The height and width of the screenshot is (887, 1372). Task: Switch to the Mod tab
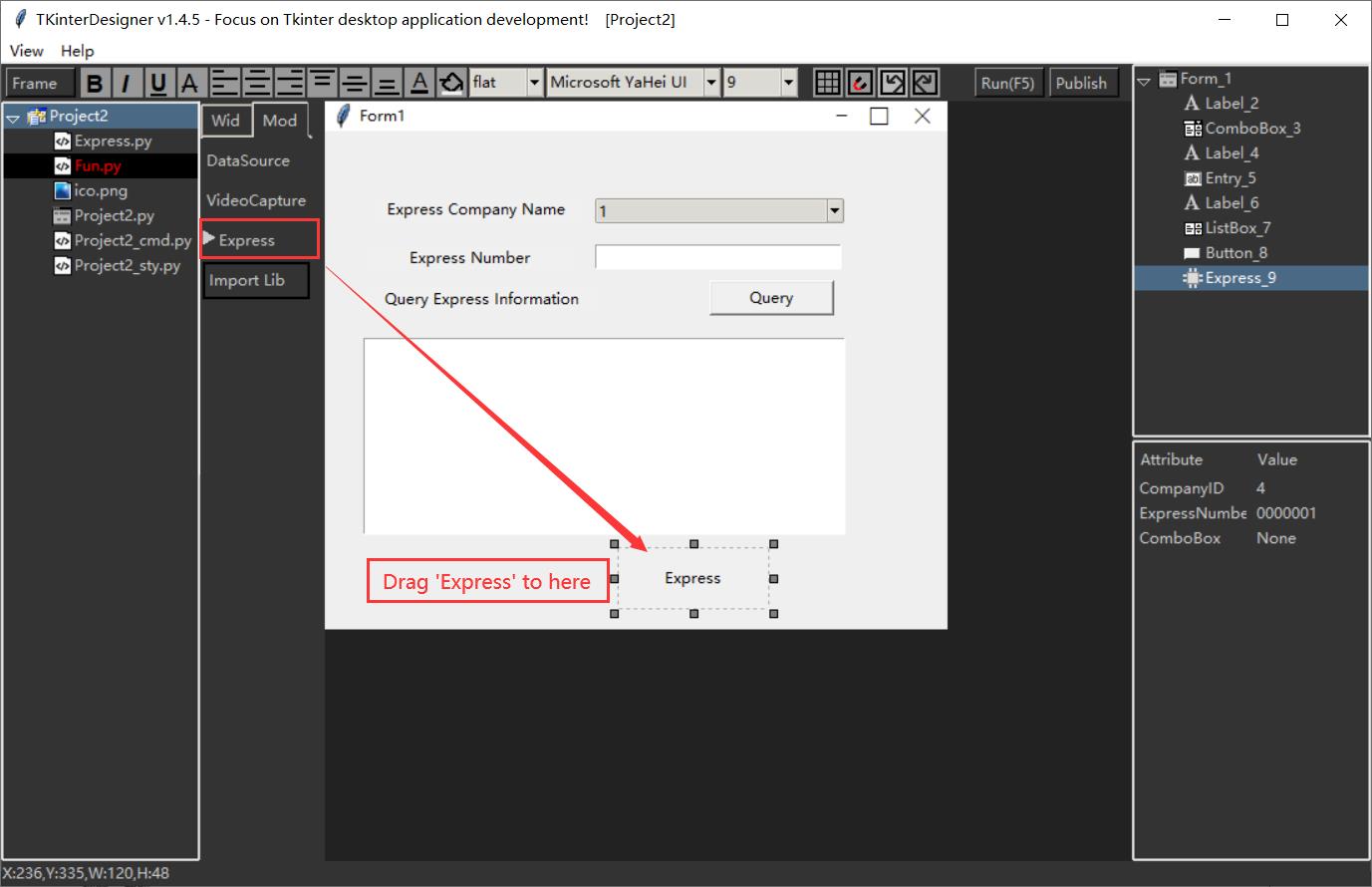(x=280, y=121)
